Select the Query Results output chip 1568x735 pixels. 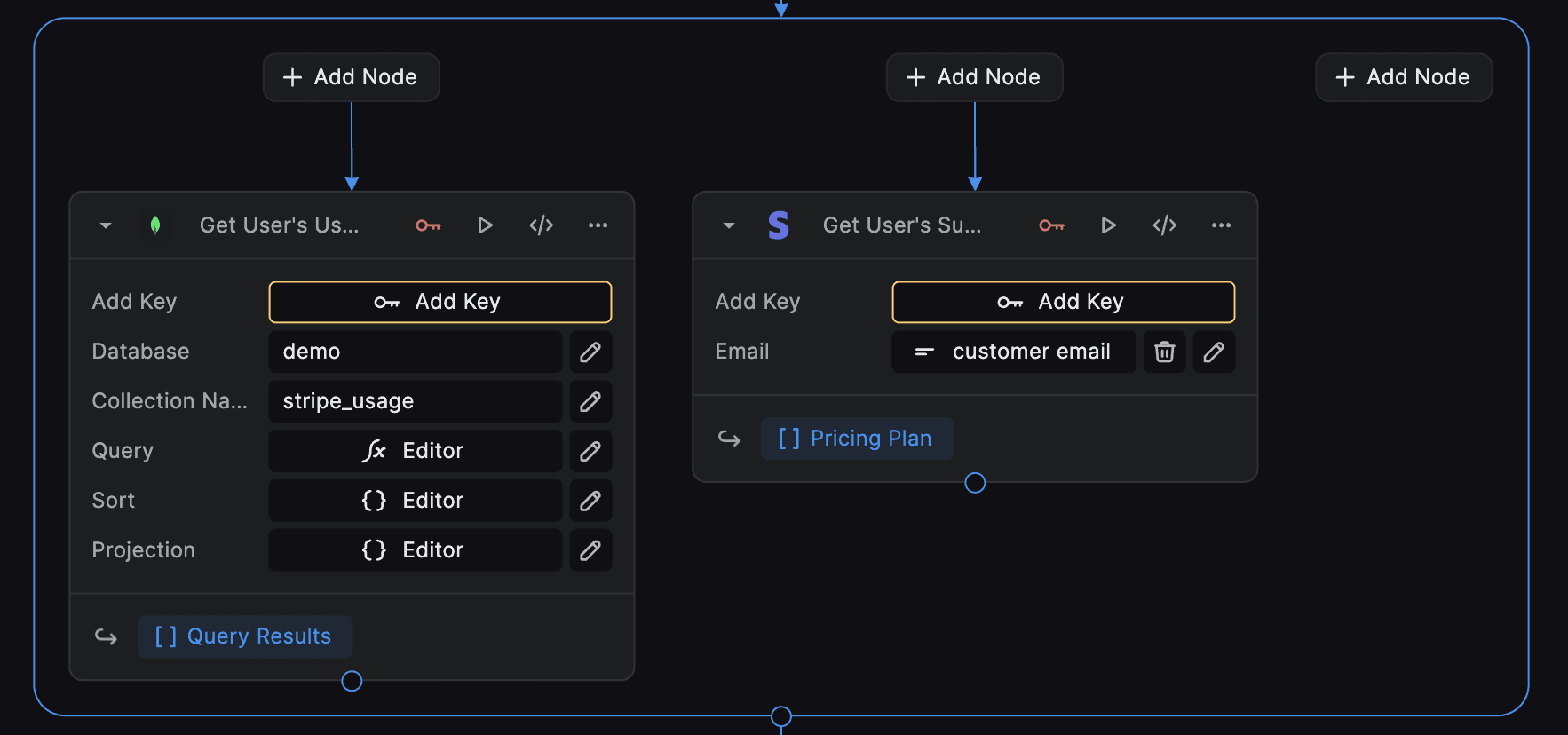tap(245, 636)
